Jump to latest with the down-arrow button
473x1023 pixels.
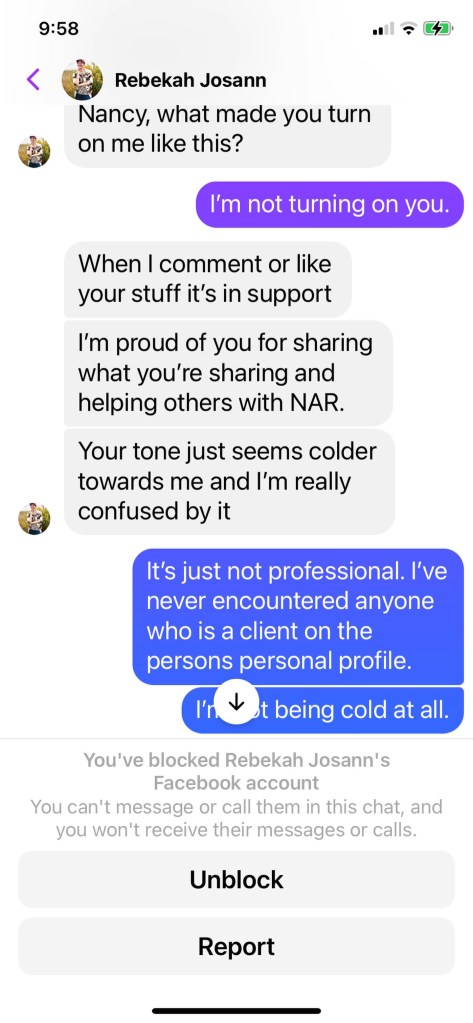tap(237, 702)
